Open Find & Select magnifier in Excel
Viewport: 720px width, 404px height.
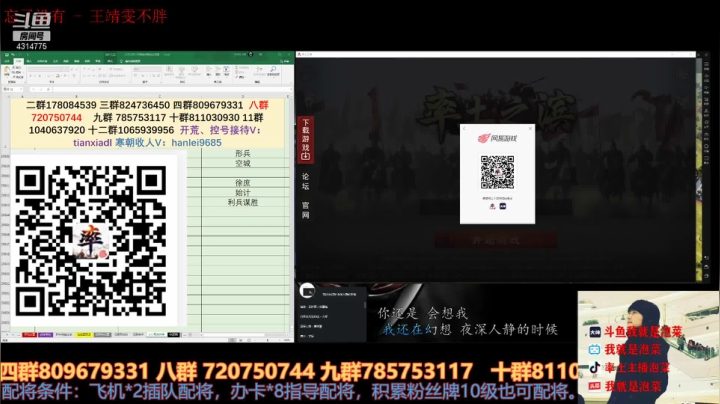tap(273, 69)
